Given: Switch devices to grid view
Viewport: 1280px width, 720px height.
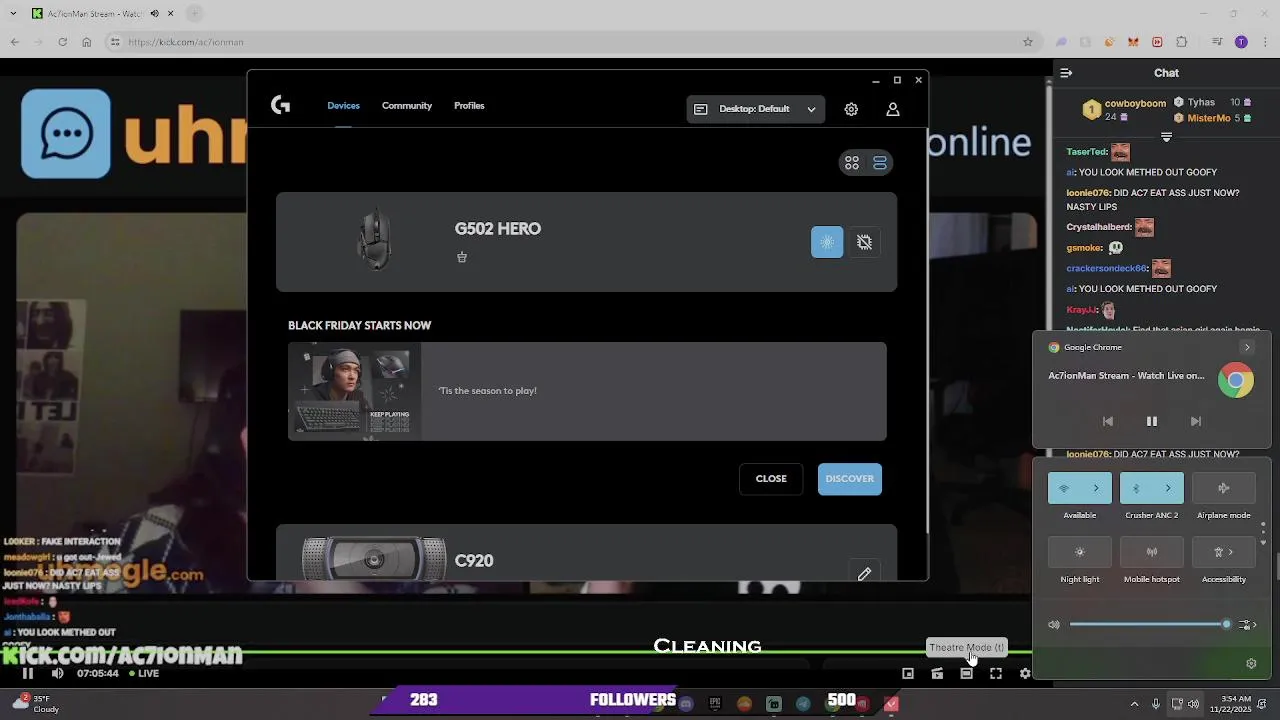Looking at the screenshot, I should pyautogui.click(x=852, y=163).
